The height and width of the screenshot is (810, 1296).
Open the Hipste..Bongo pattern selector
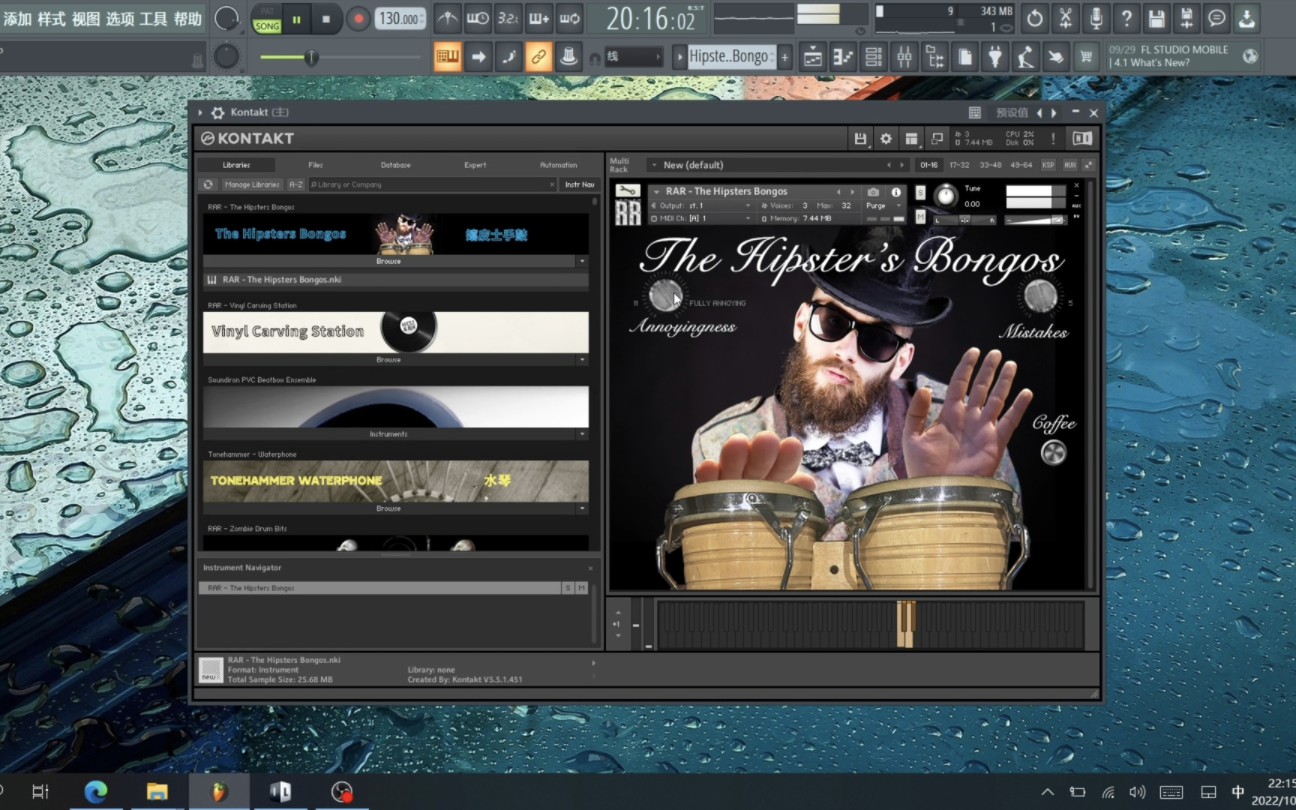click(x=730, y=57)
